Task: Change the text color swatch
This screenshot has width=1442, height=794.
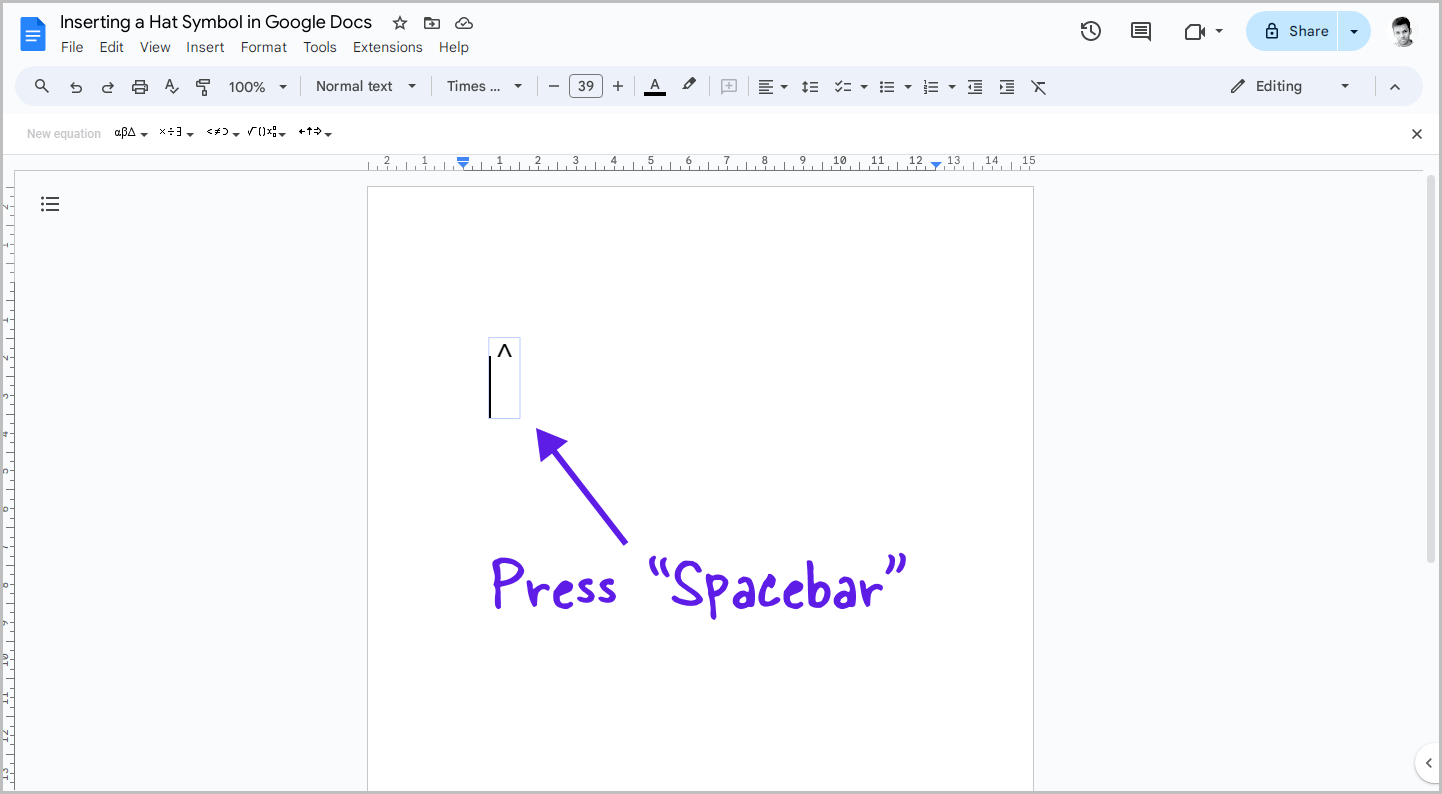Action: coord(655,86)
